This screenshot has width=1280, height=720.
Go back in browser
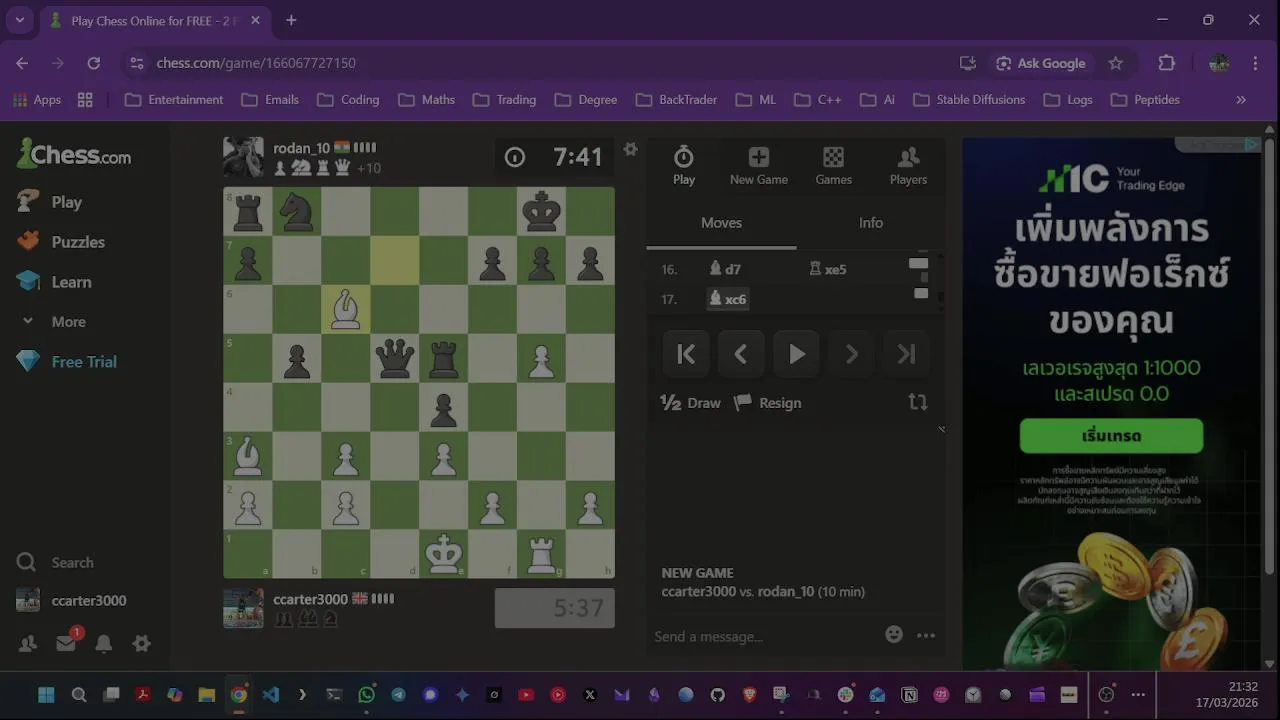pyautogui.click(x=22, y=63)
